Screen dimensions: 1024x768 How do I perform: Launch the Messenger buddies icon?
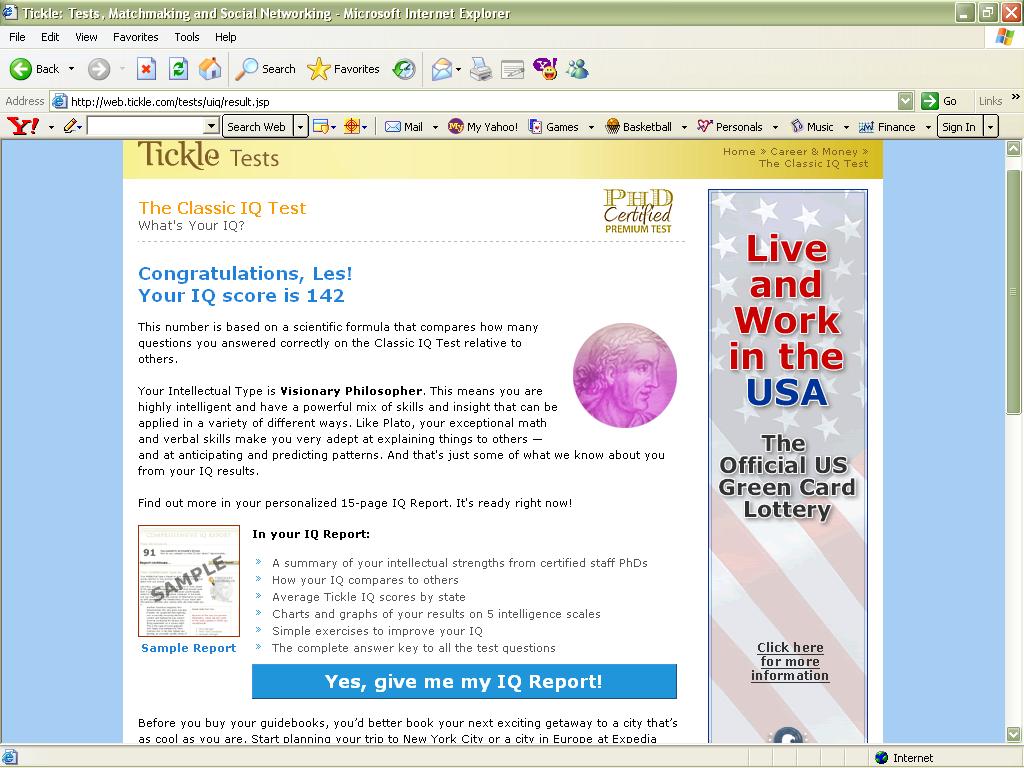pyautogui.click(x=577, y=69)
